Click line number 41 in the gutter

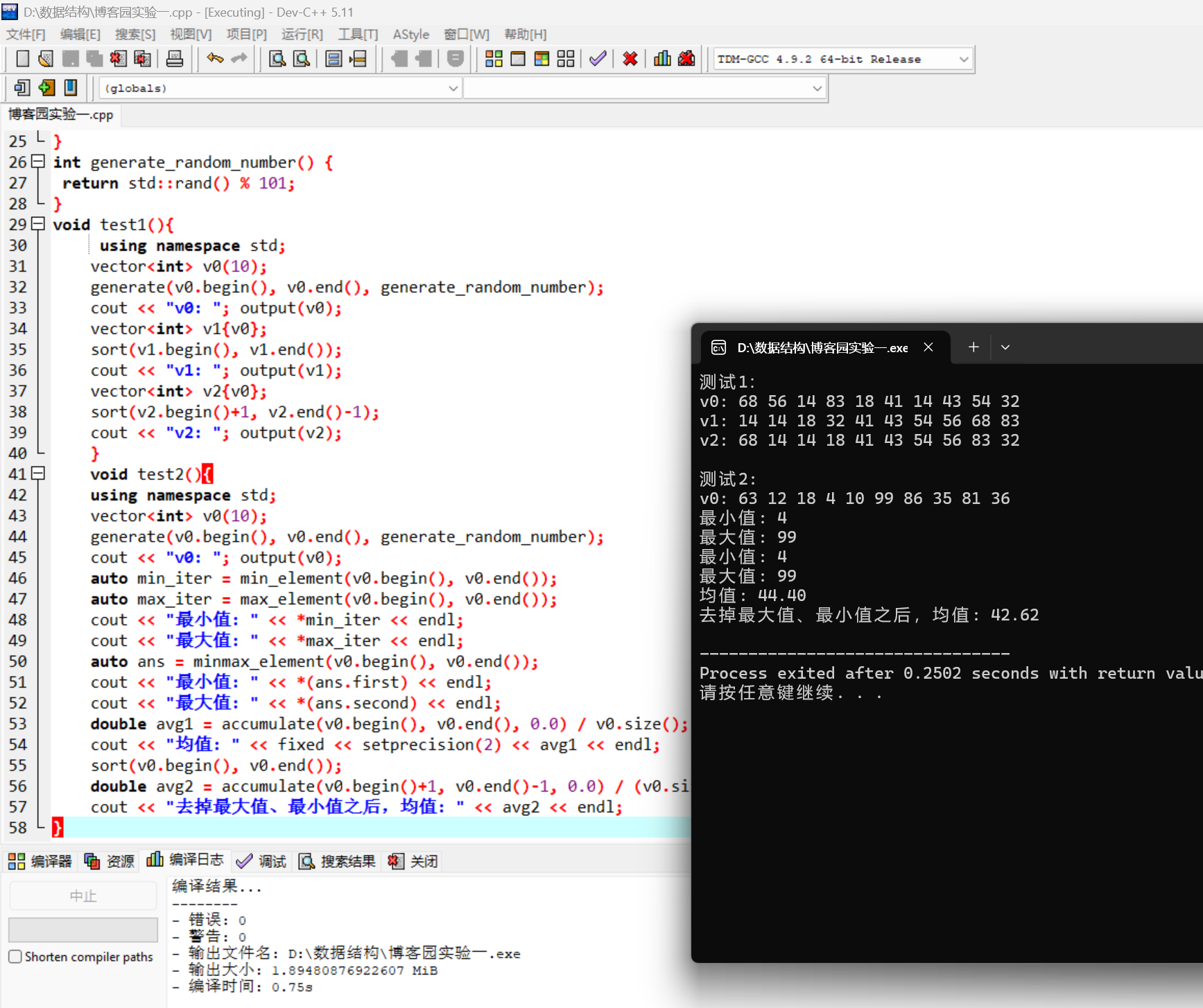click(x=17, y=474)
